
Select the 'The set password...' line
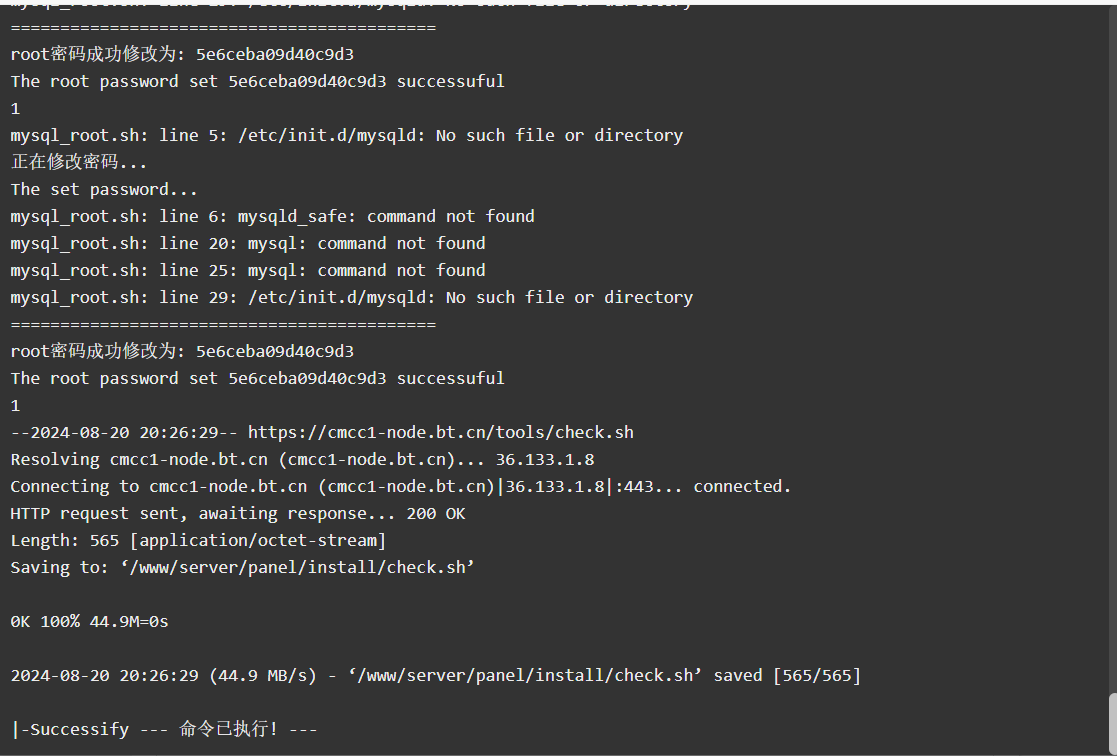[x=103, y=190]
